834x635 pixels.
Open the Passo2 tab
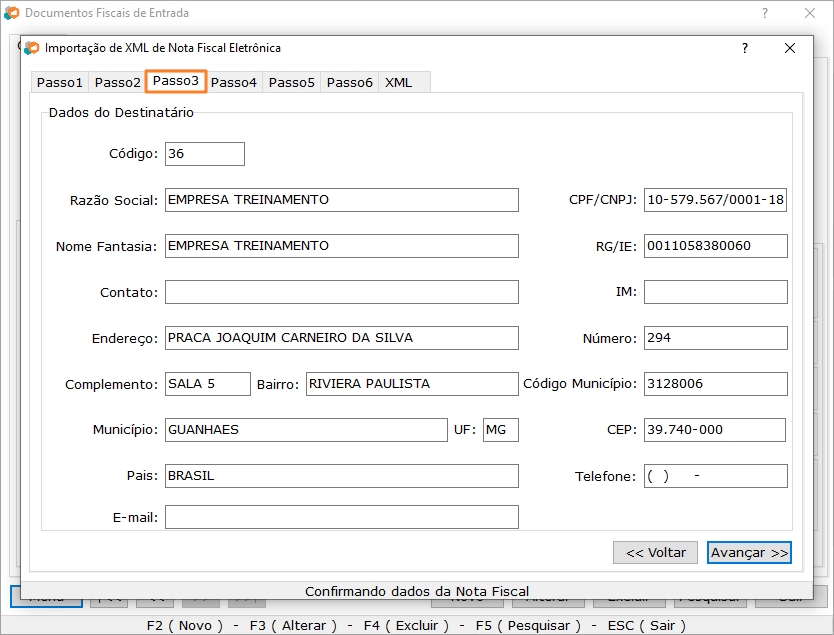(x=117, y=82)
